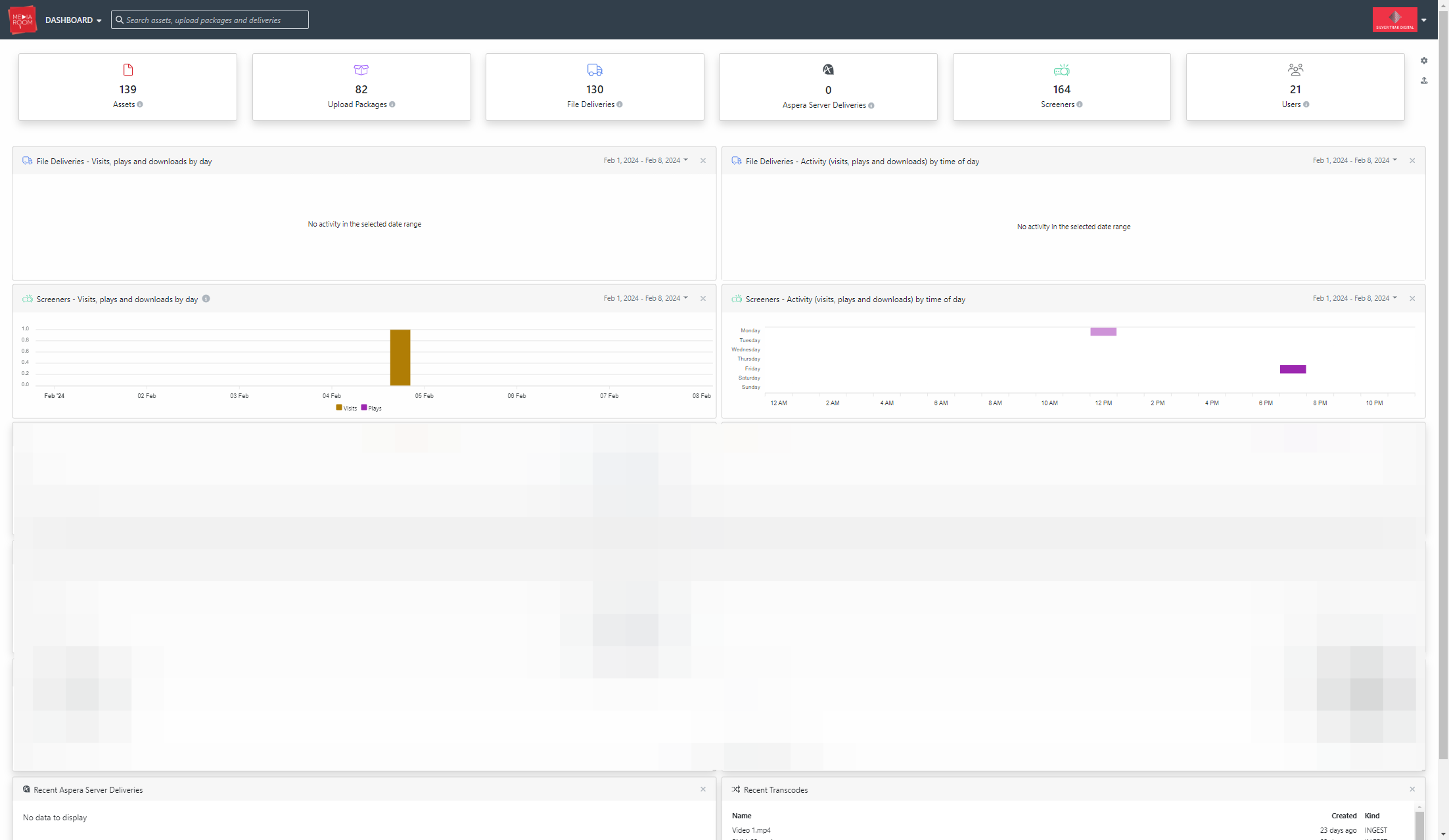Screen dimensions: 1449x840
Task: Focus the search assets input field
Action: point(210,20)
